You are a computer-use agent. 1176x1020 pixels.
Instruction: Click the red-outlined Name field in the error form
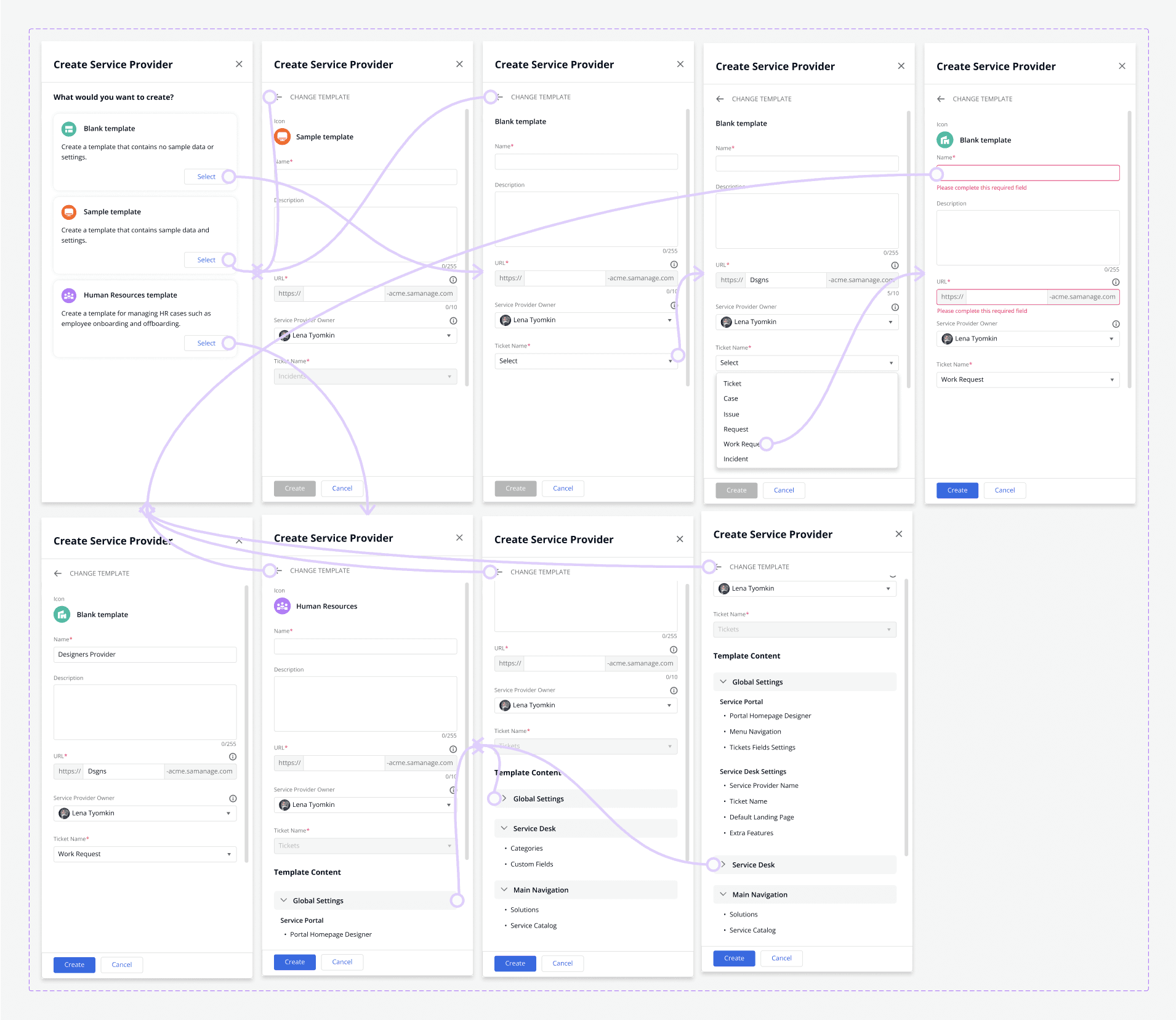coord(1028,173)
